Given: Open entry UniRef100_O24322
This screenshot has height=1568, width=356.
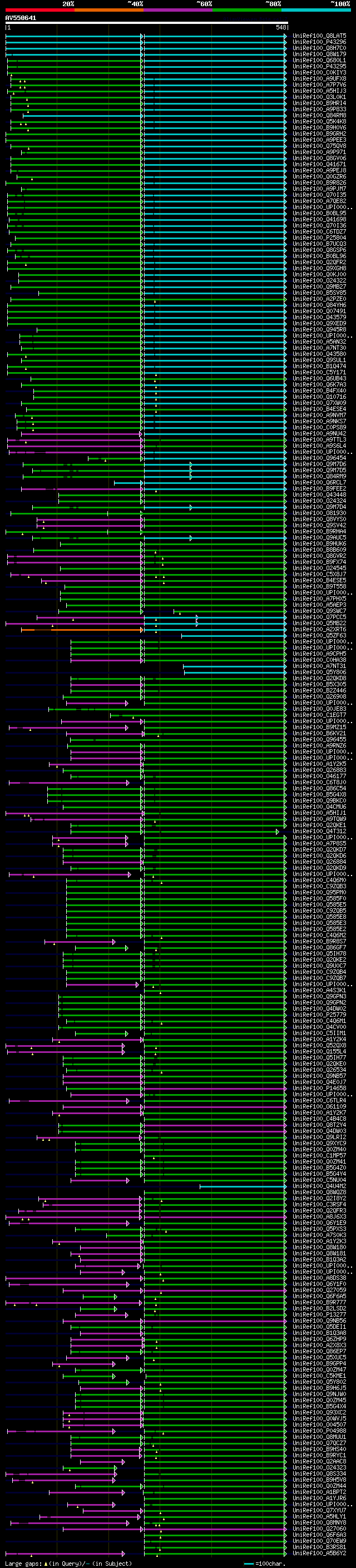Looking at the screenshot, I should point(319,280).
